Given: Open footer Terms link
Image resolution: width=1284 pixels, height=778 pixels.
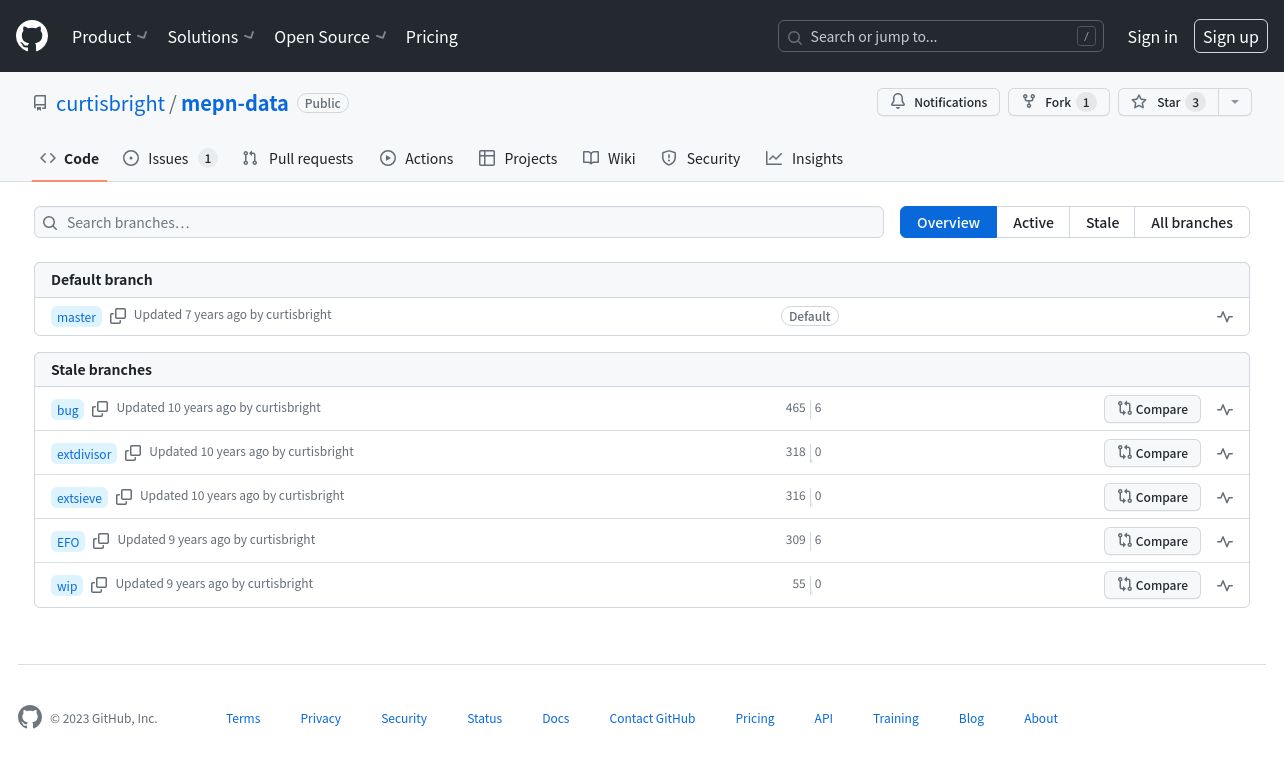Looking at the screenshot, I should tap(243, 718).
